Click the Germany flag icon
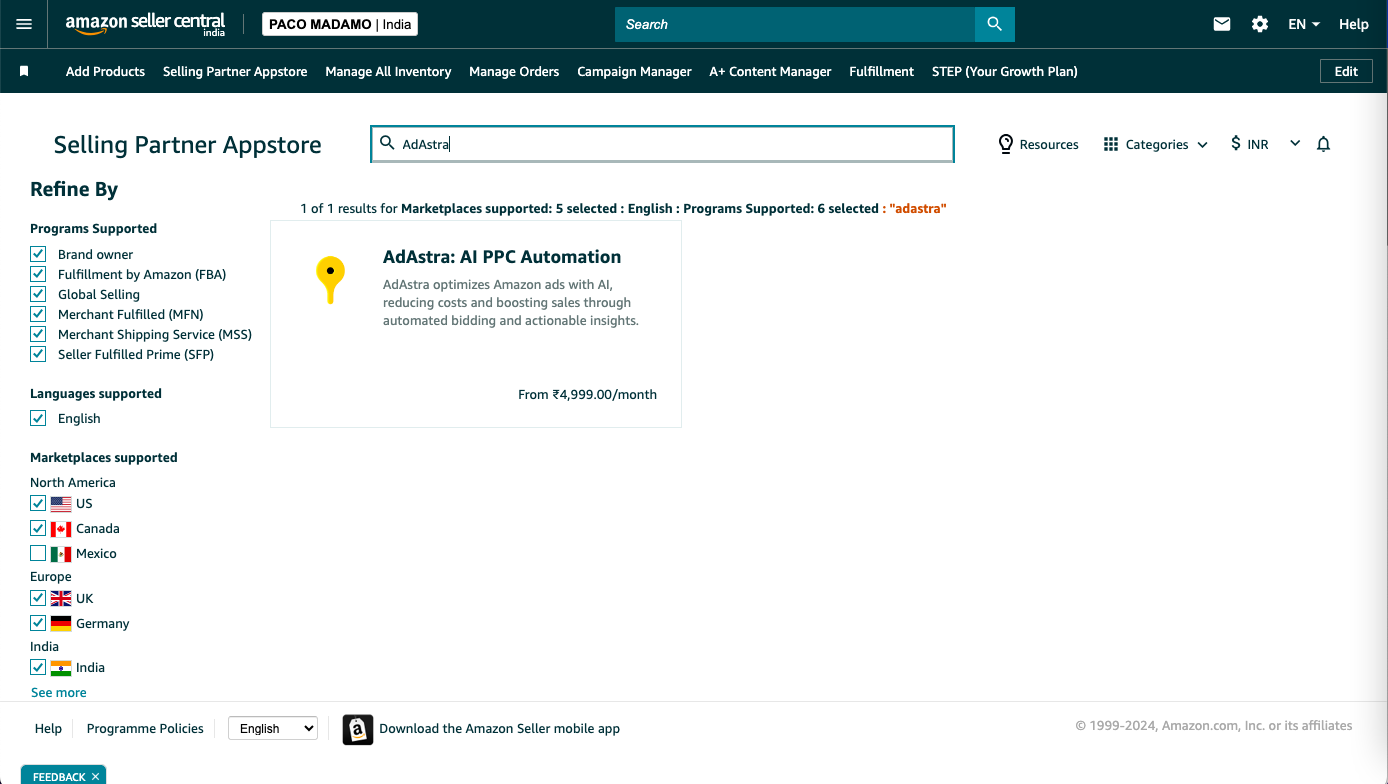The height and width of the screenshot is (784, 1388). click(x=61, y=623)
